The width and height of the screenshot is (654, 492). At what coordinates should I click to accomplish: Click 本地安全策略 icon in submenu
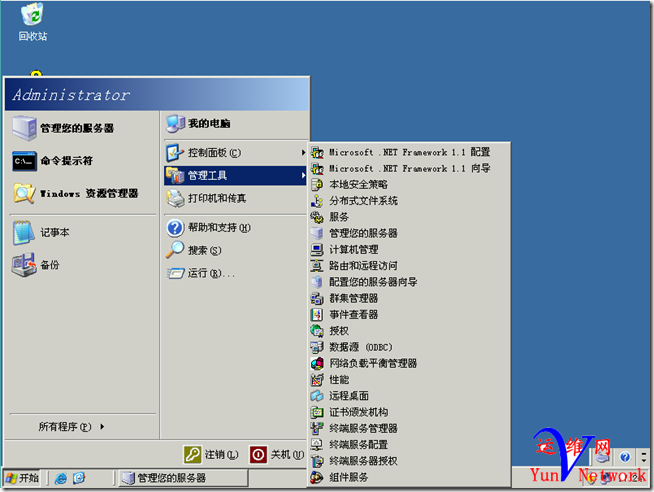[317, 184]
